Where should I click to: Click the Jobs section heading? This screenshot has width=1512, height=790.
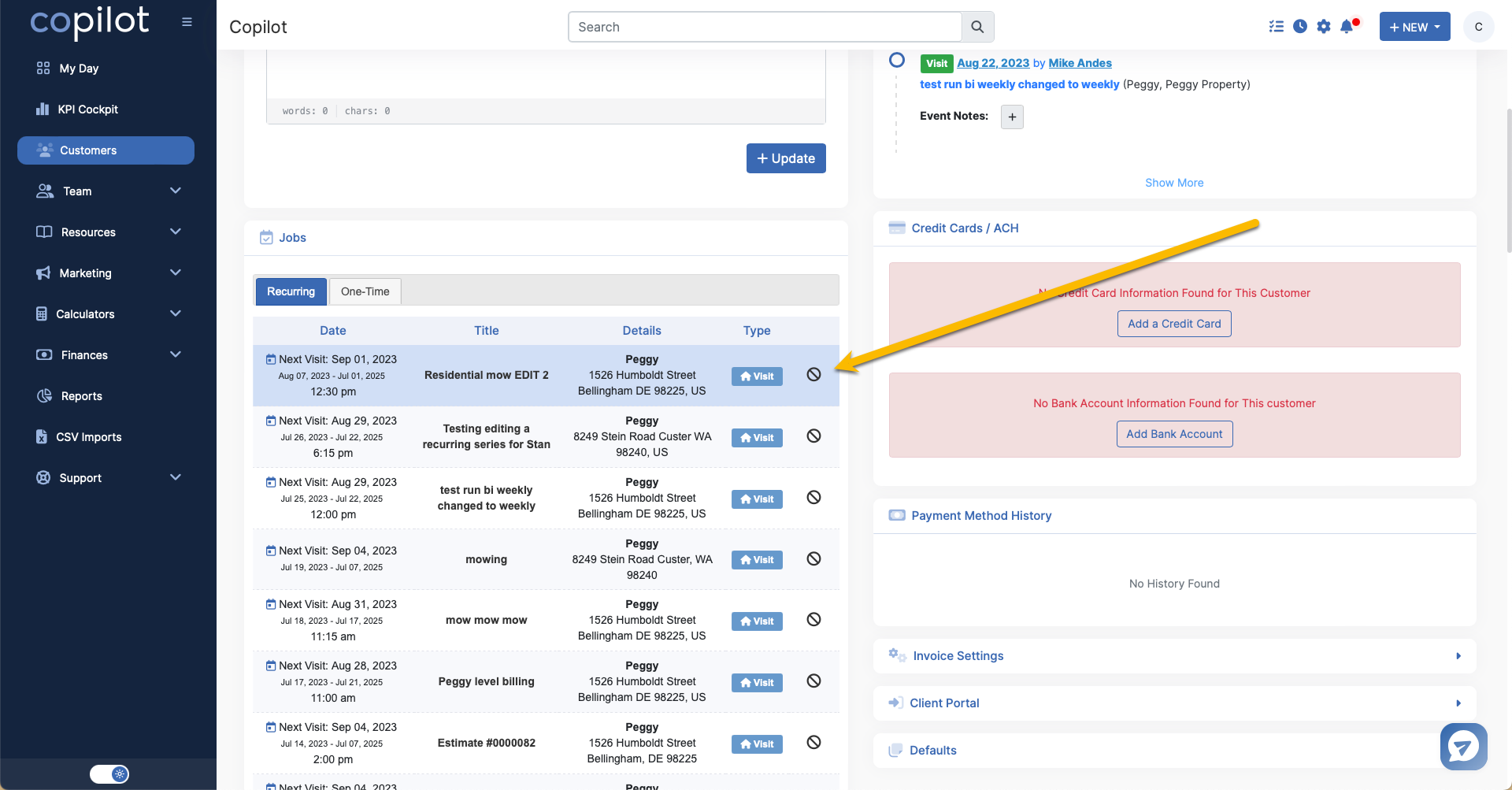click(x=292, y=238)
